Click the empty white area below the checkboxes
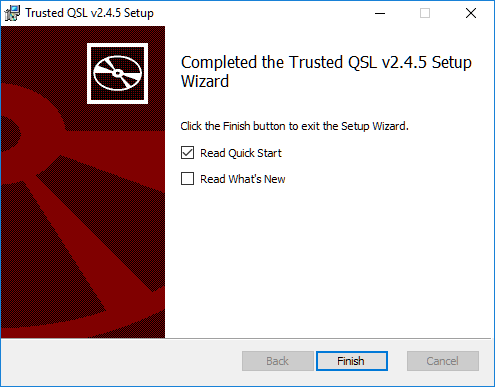This screenshot has width=495, height=387. pyautogui.click(x=328, y=260)
